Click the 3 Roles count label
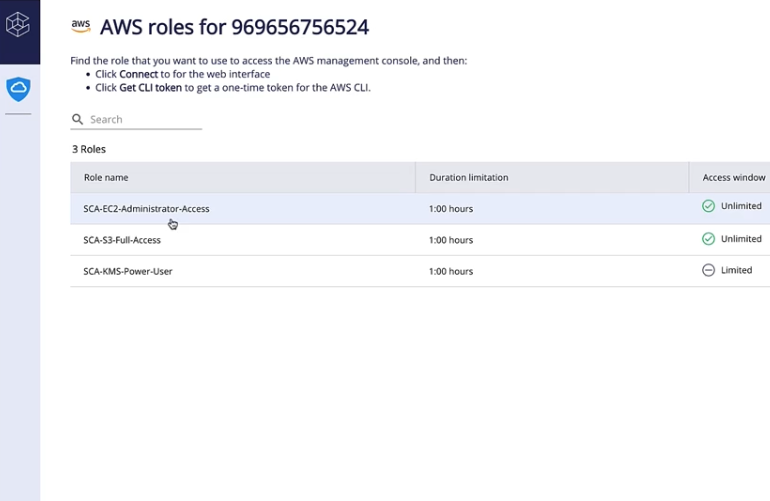This screenshot has width=770, height=501. coord(89,149)
